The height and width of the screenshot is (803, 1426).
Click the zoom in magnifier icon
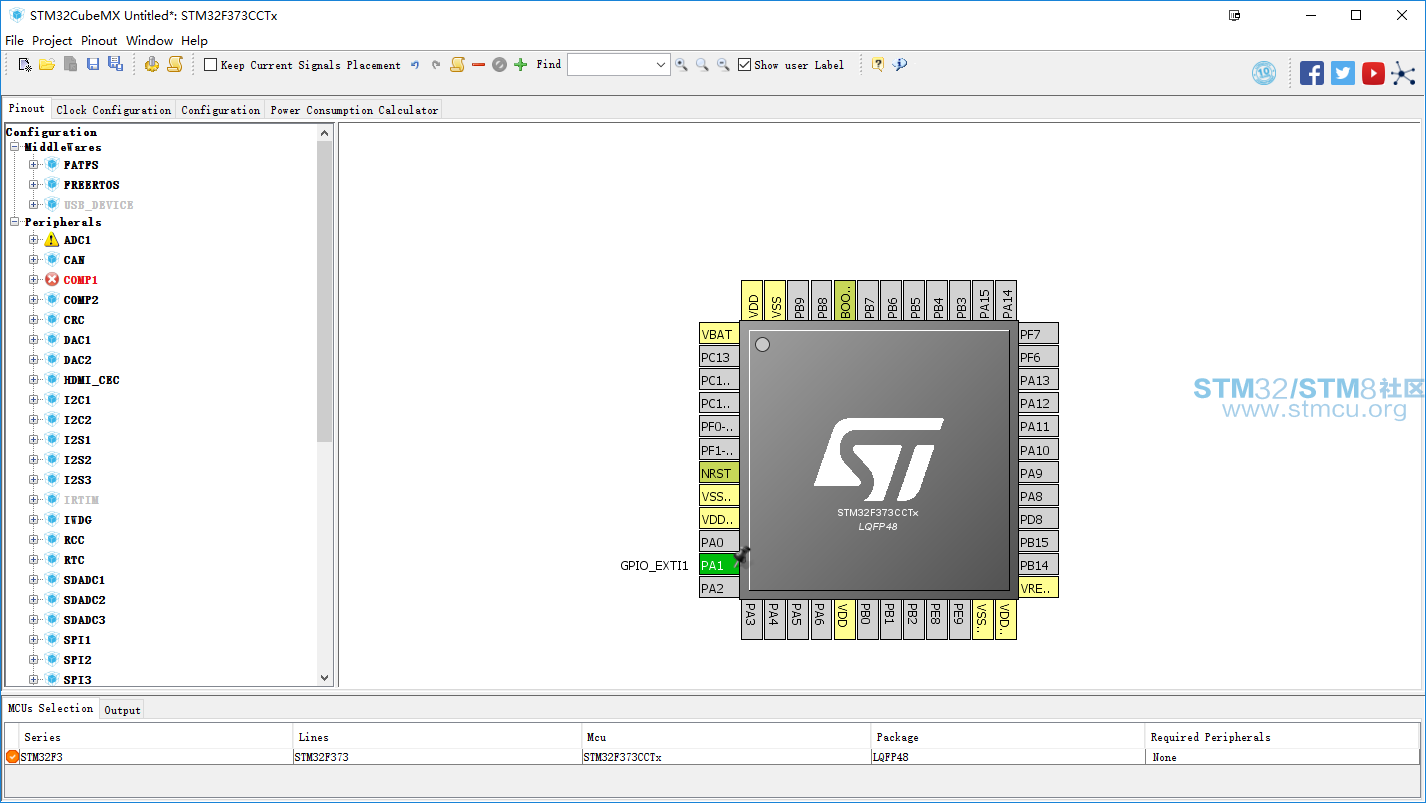(x=681, y=65)
